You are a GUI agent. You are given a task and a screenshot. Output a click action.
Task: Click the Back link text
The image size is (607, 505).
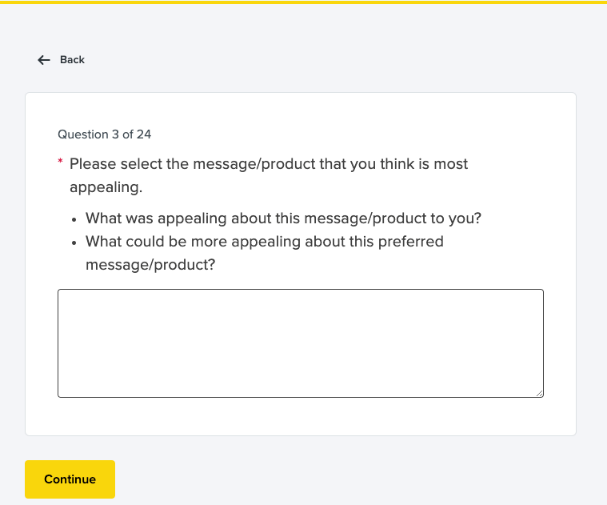click(x=72, y=60)
